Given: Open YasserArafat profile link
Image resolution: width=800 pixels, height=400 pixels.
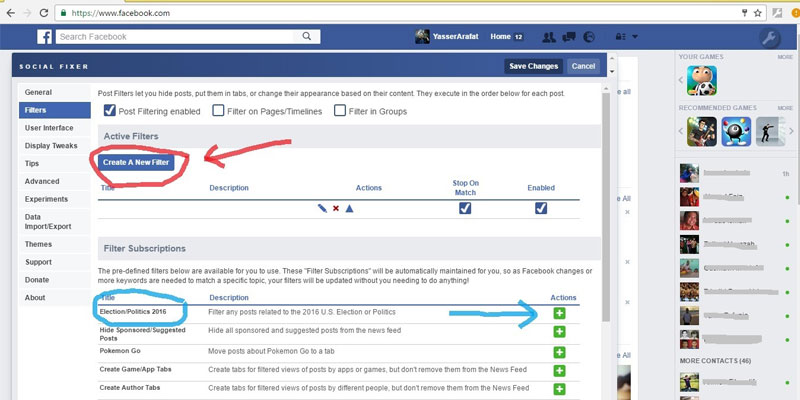Looking at the screenshot, I should [x=455, y=37].
